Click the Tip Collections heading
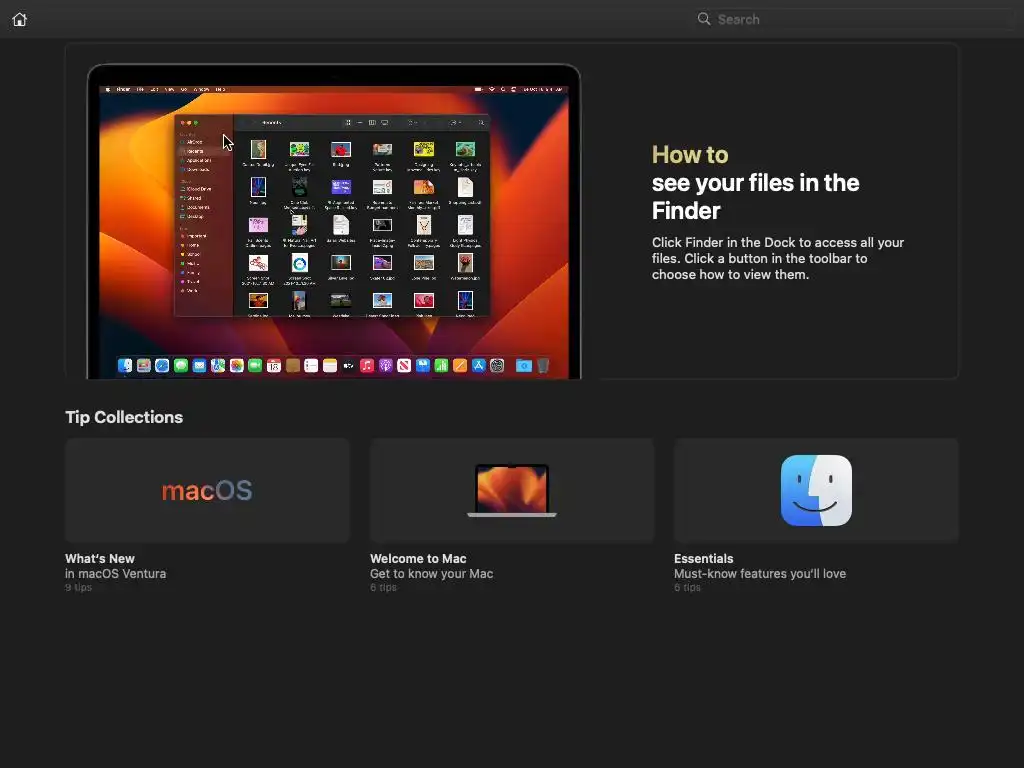The image size is (1024, 768). coord(124,417)
